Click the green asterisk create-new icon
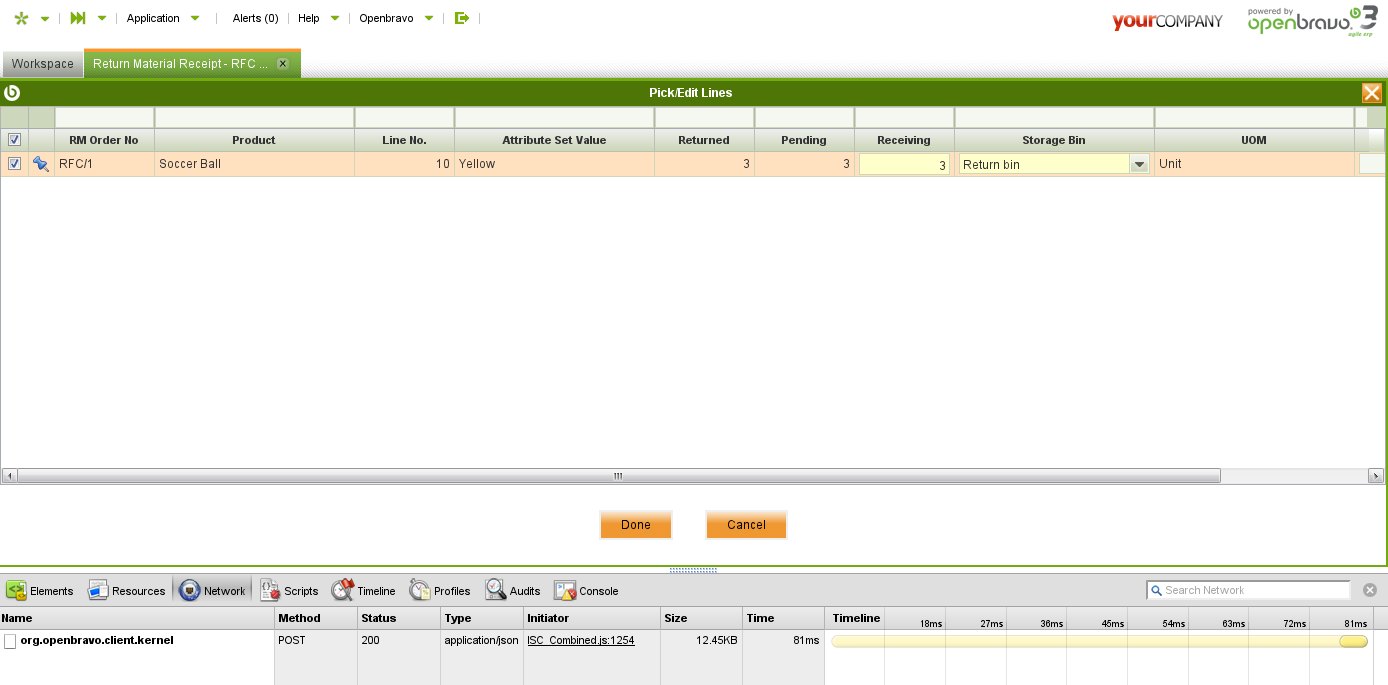 pyautogui.click(x=21, y=18)
